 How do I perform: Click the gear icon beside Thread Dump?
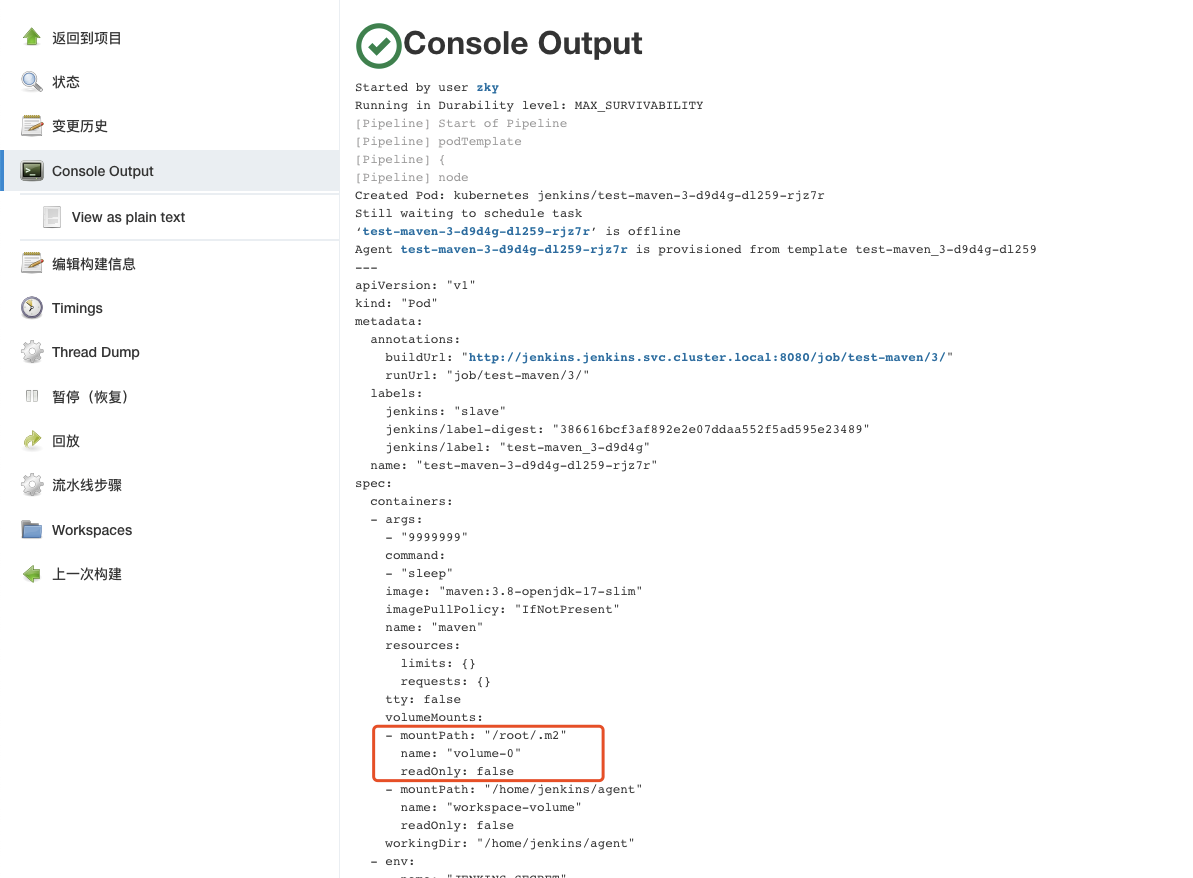click(31, 352)
